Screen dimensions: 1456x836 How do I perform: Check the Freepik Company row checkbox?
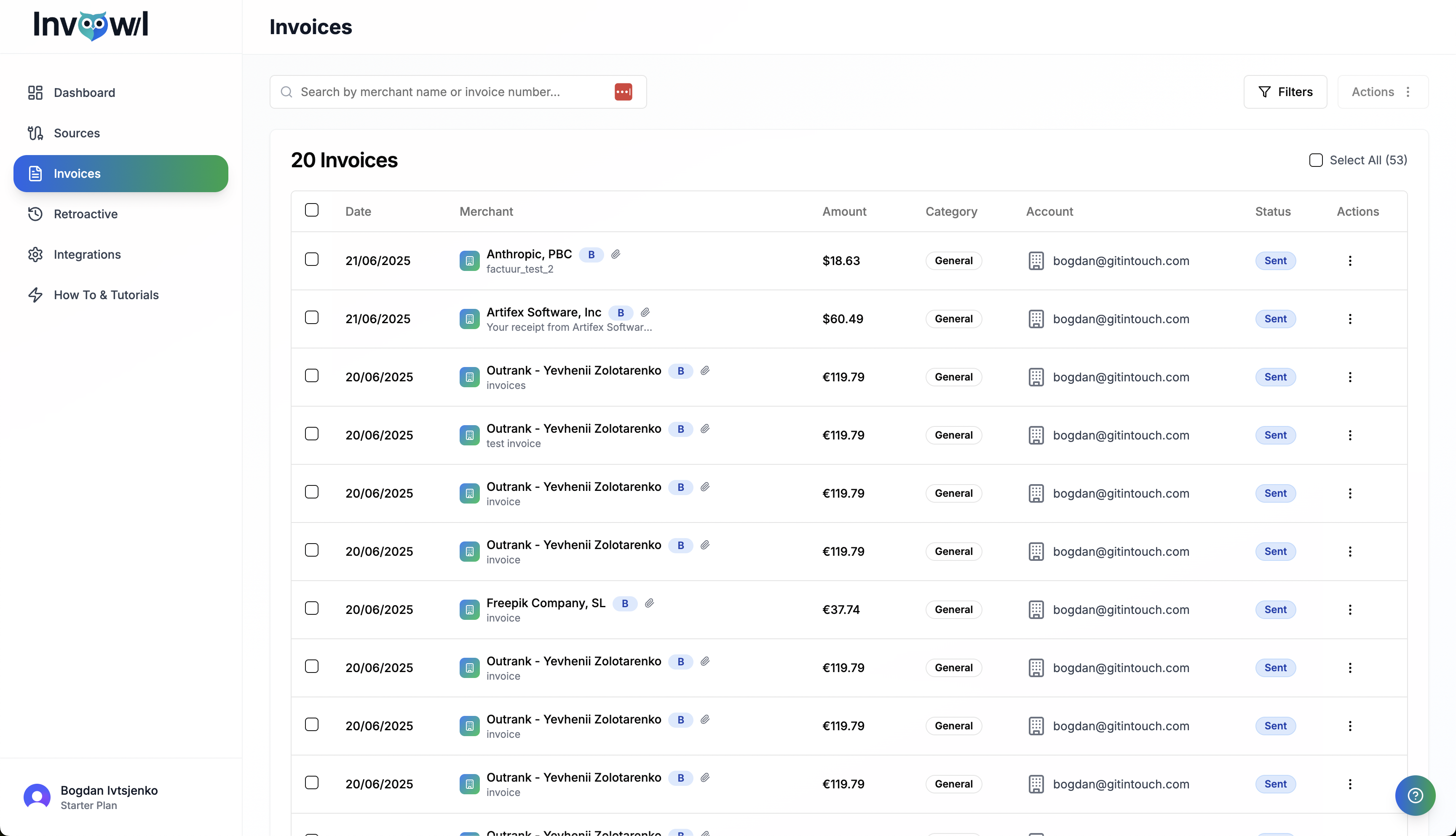(x=312, y=608)
